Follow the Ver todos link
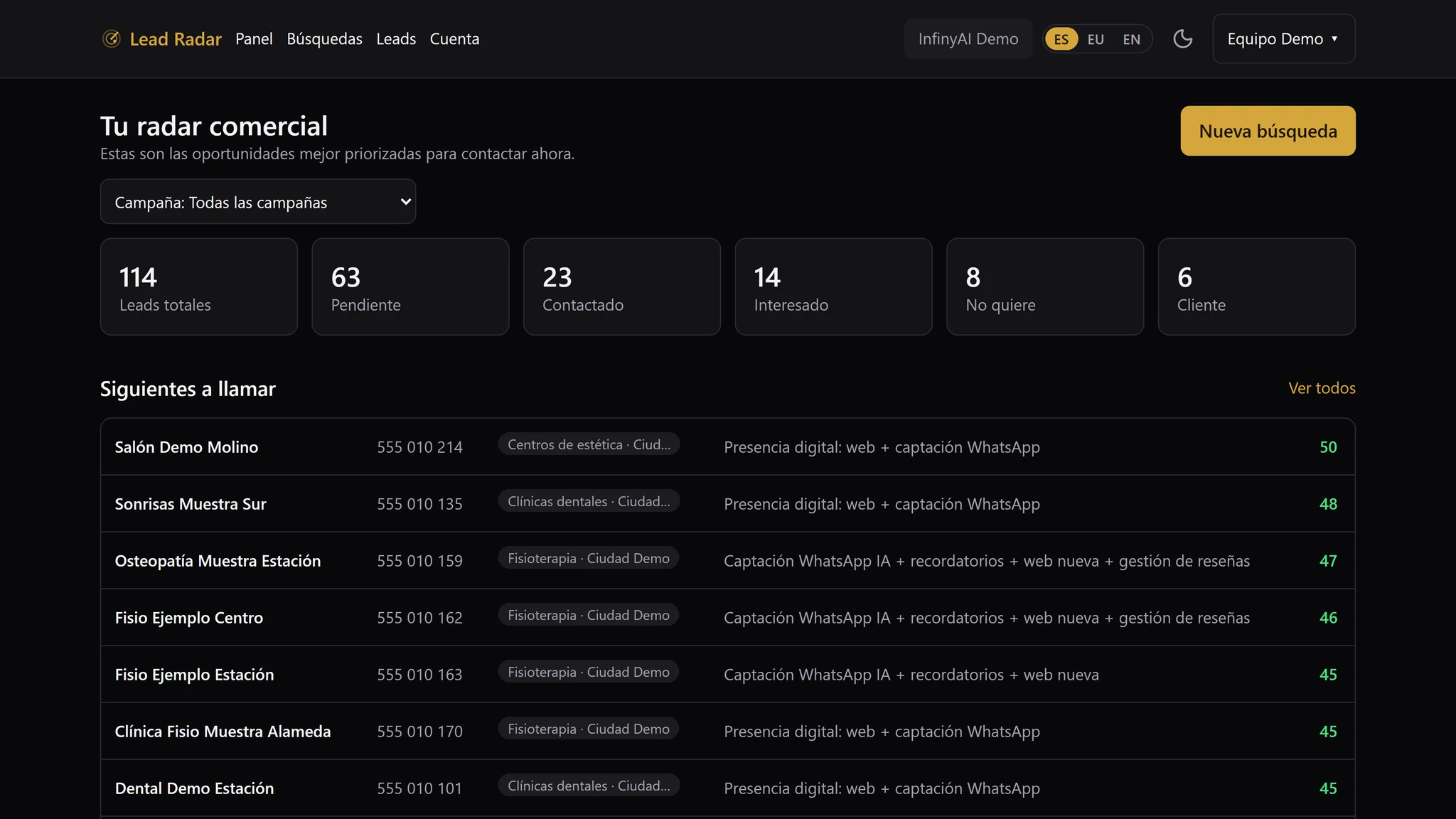Image resolution: width=1456 pixels, height=819 pixels. click(x=1322, y=388)
